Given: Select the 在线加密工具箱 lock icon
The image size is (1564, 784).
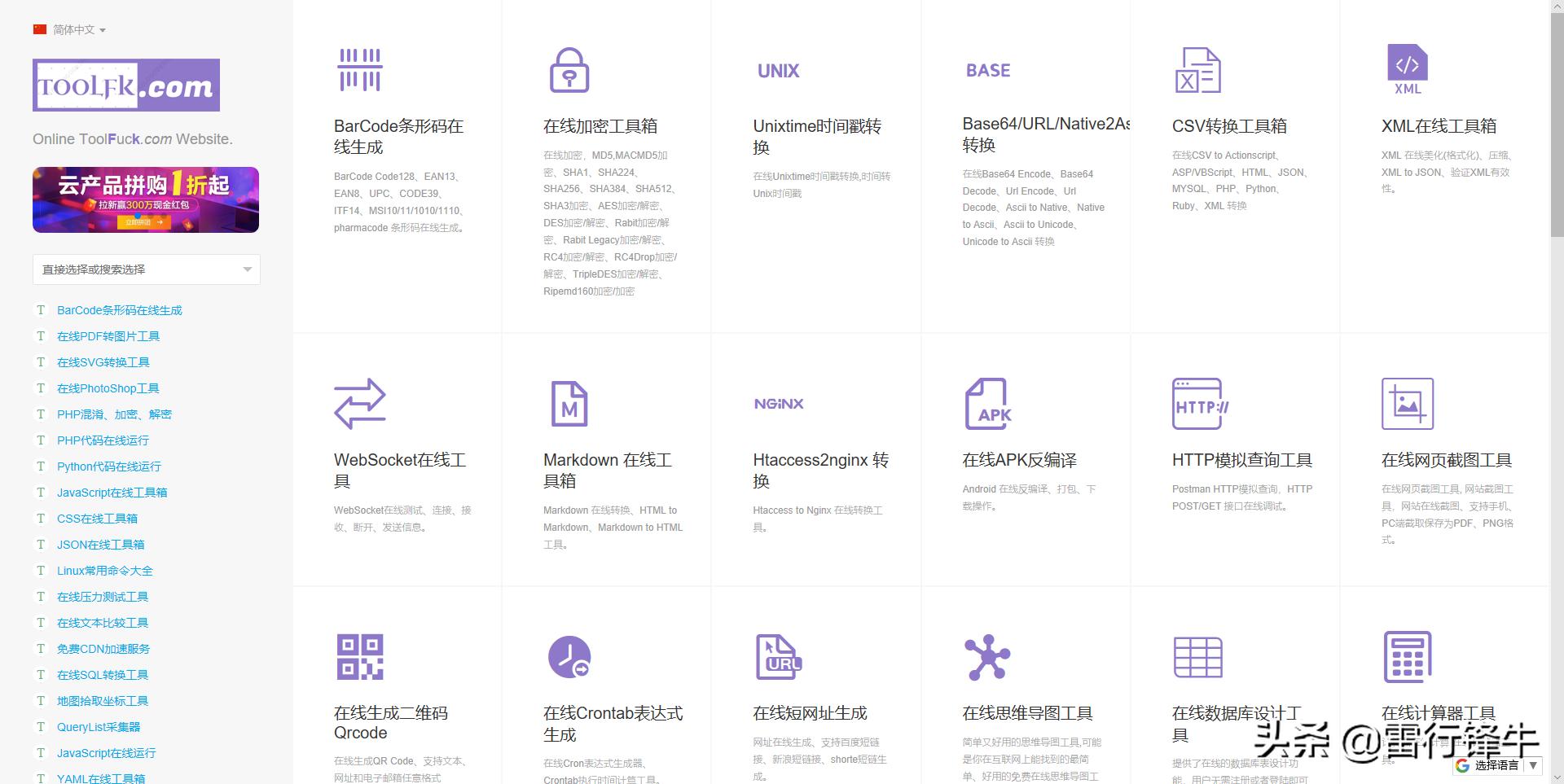Looking at the screenshot, I should 569,69.
